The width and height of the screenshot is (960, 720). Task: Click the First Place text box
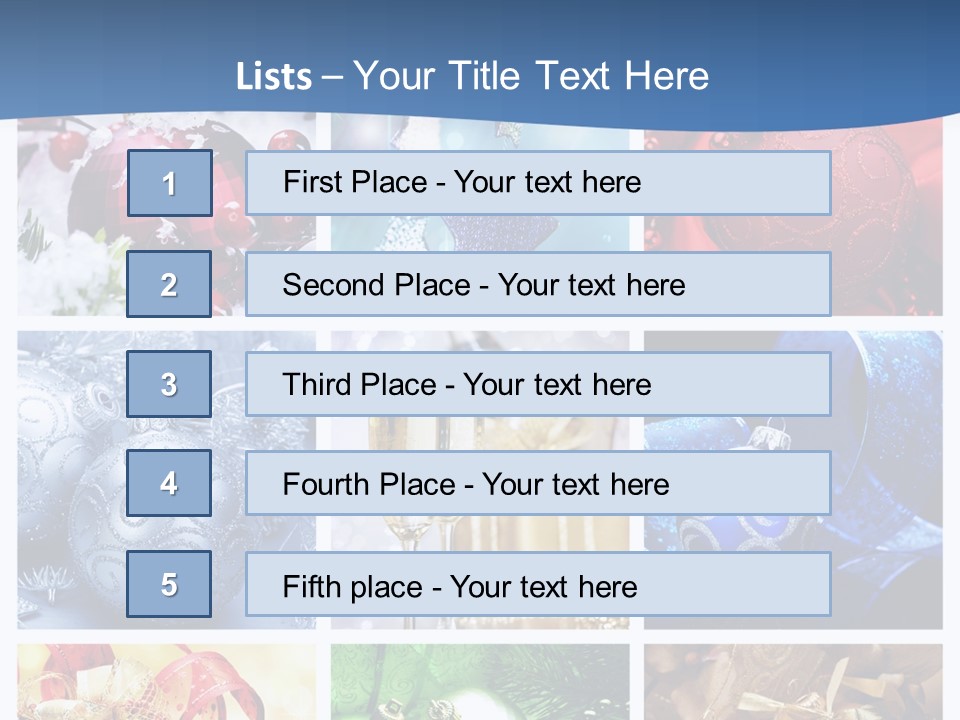[538, 183]
